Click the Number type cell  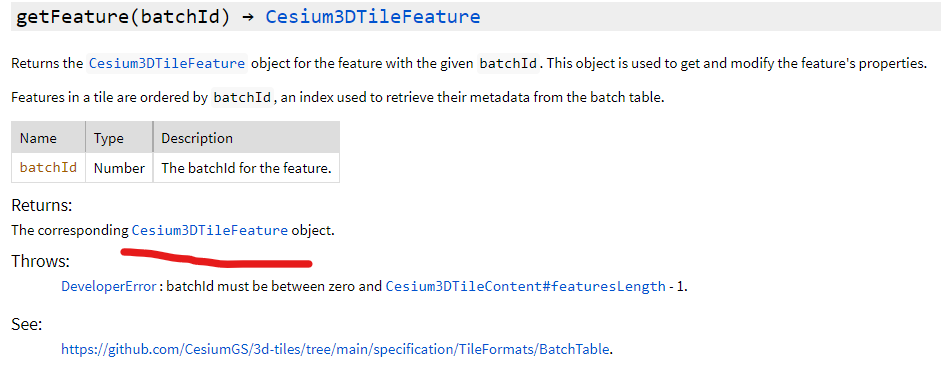(119, 169)
